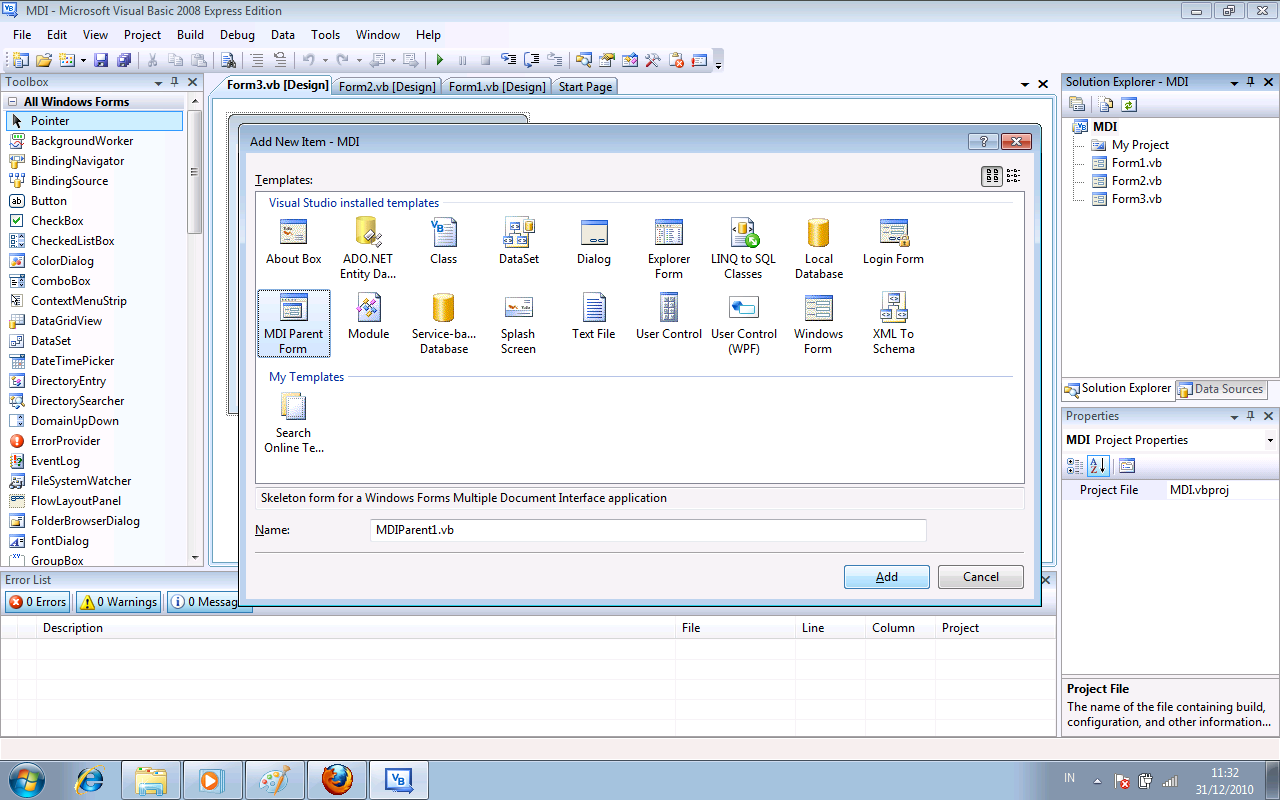Choose the User Control template
Screen dimensions: 1280x800
[x=668, y=317]
